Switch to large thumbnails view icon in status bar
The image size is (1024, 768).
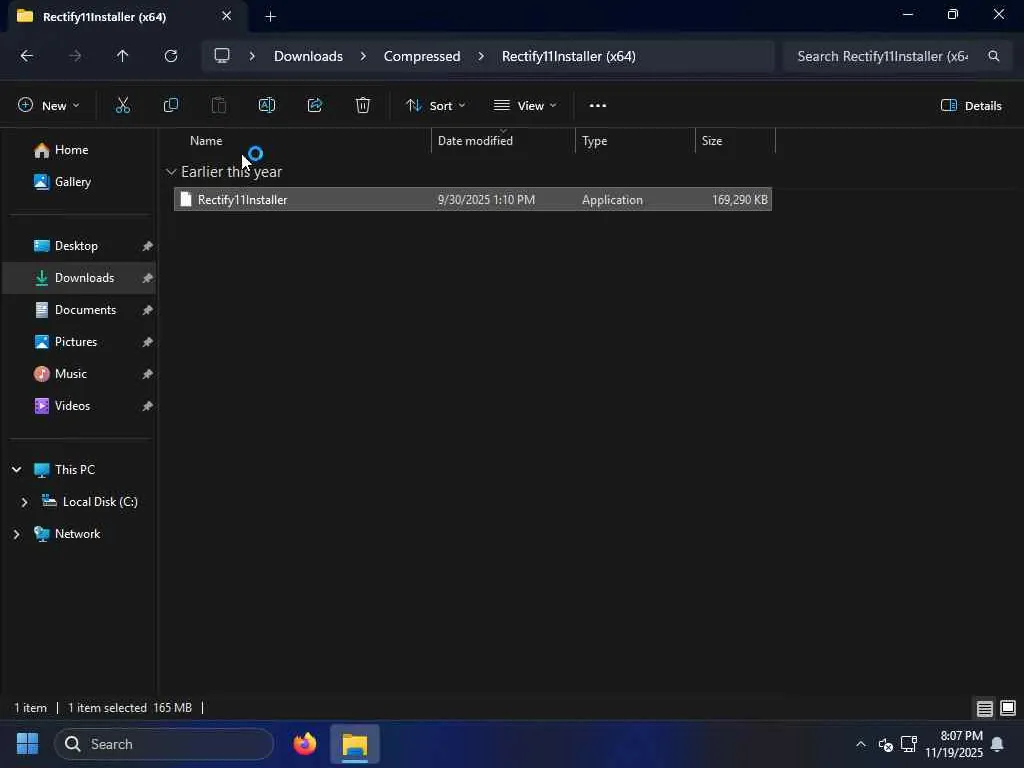(x=1008, y=708)
